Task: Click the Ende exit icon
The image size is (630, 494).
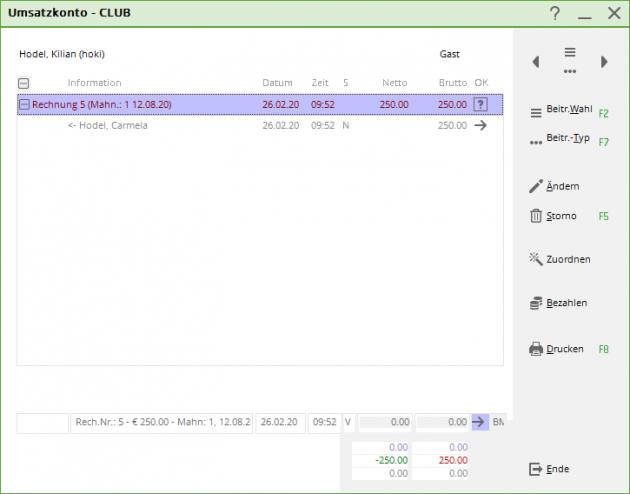Action: tap(536, 469)
